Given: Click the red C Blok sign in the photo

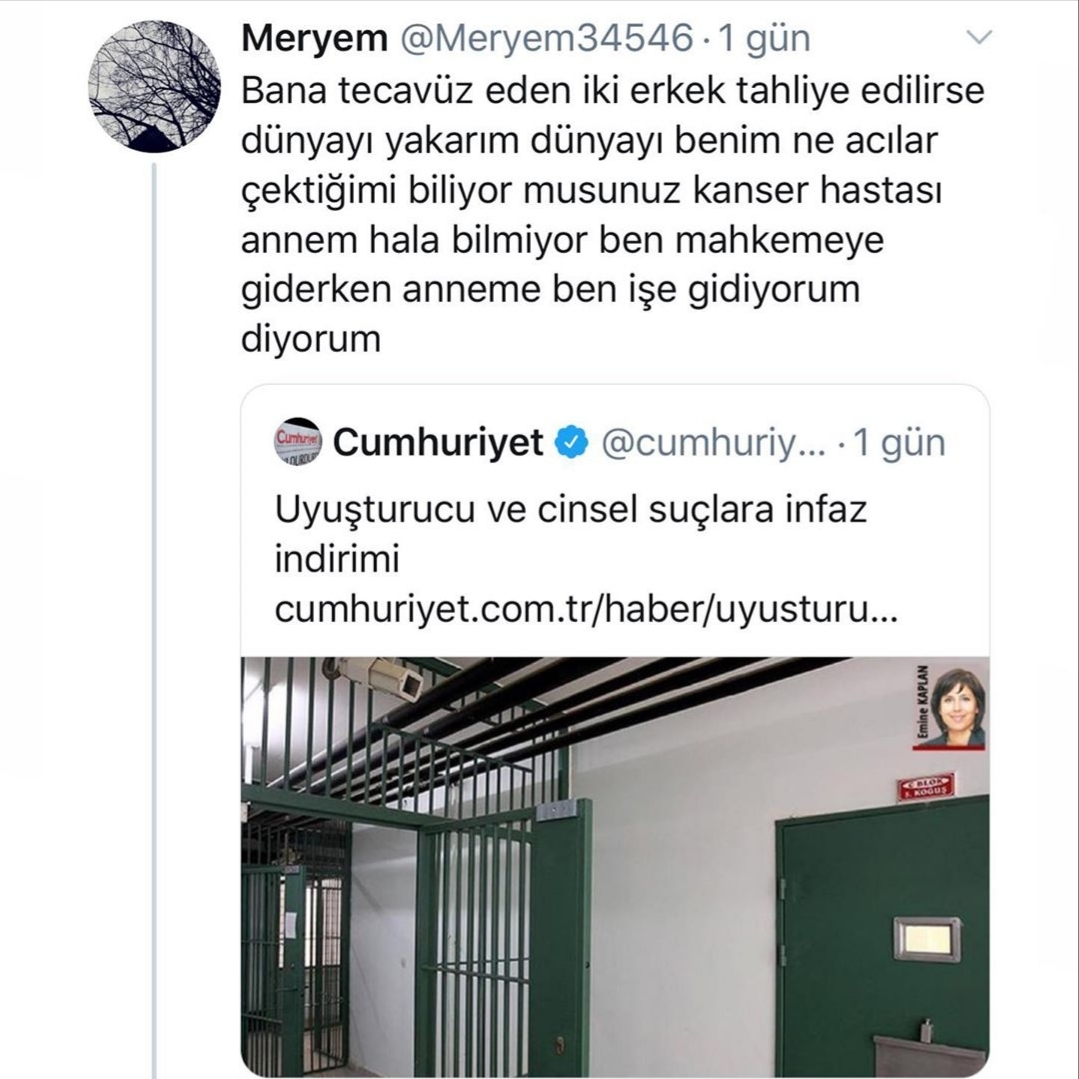Looking at the screenshot, I should [x=926, y=787].
